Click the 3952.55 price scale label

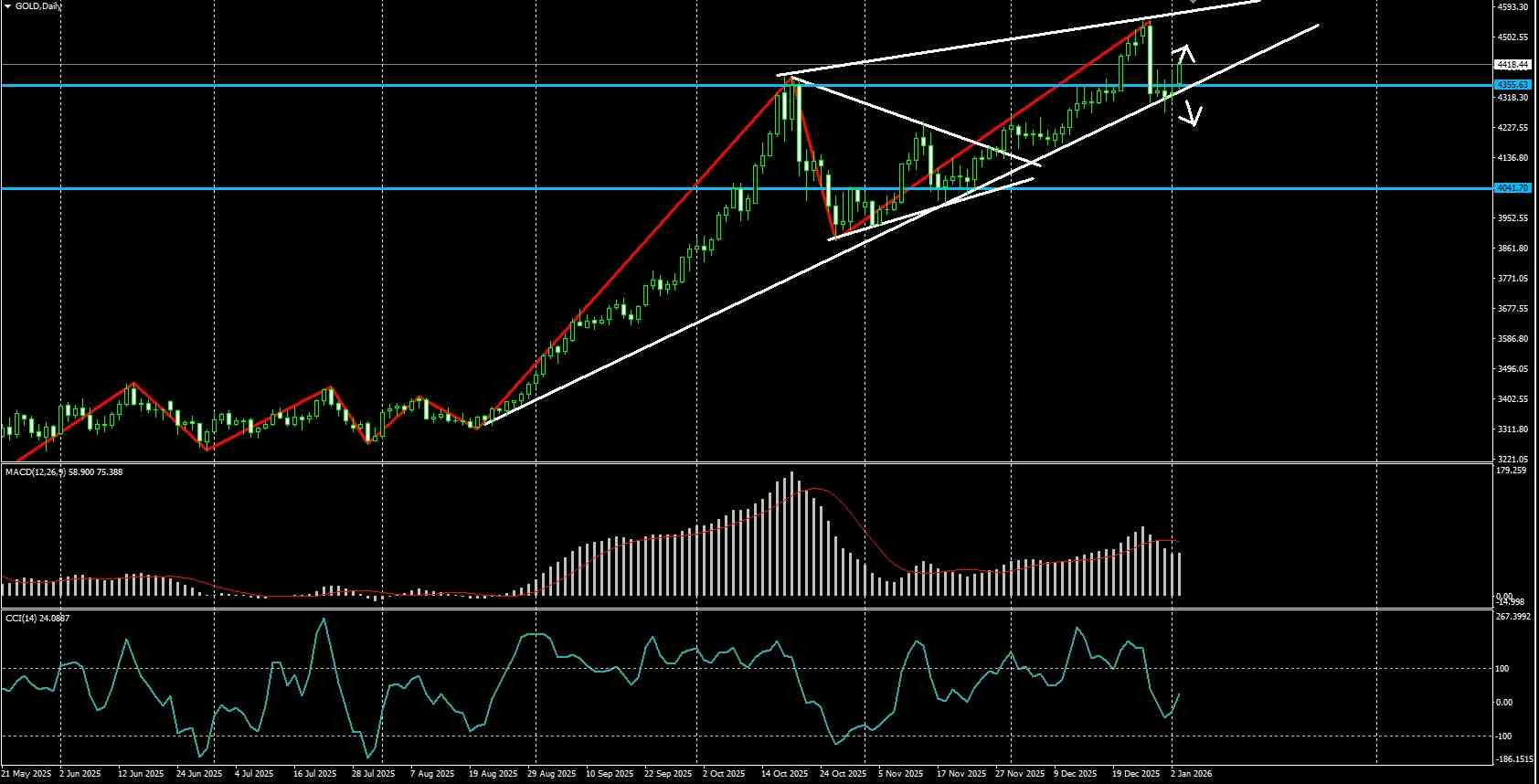click(1512, 218)
